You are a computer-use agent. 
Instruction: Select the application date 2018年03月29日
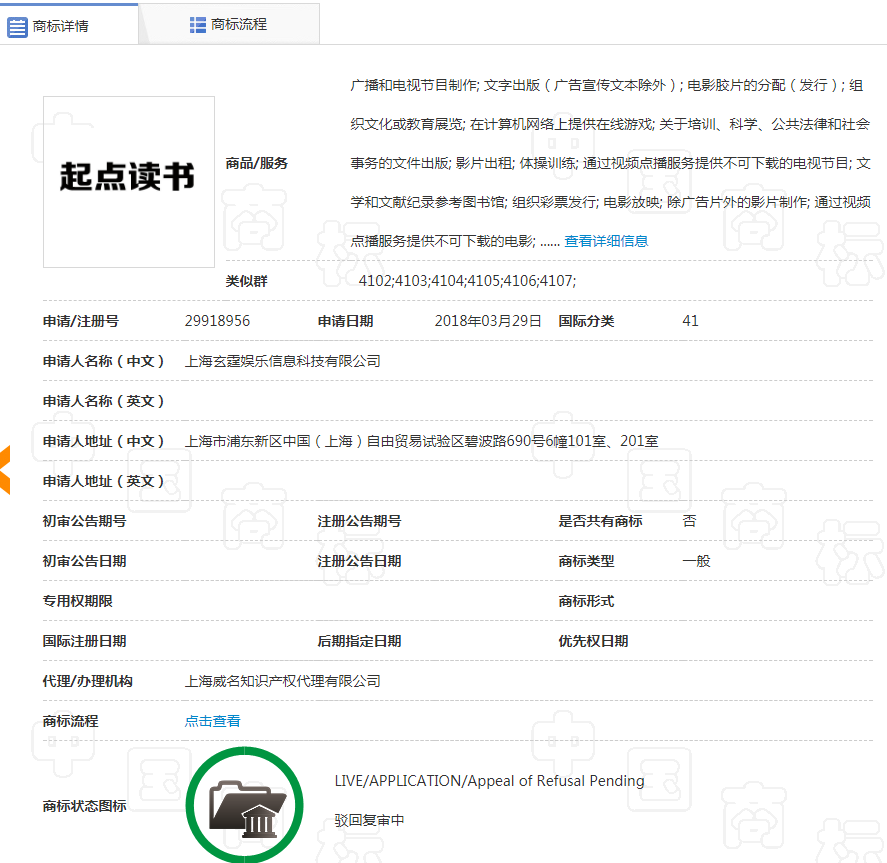coord(488,321)
